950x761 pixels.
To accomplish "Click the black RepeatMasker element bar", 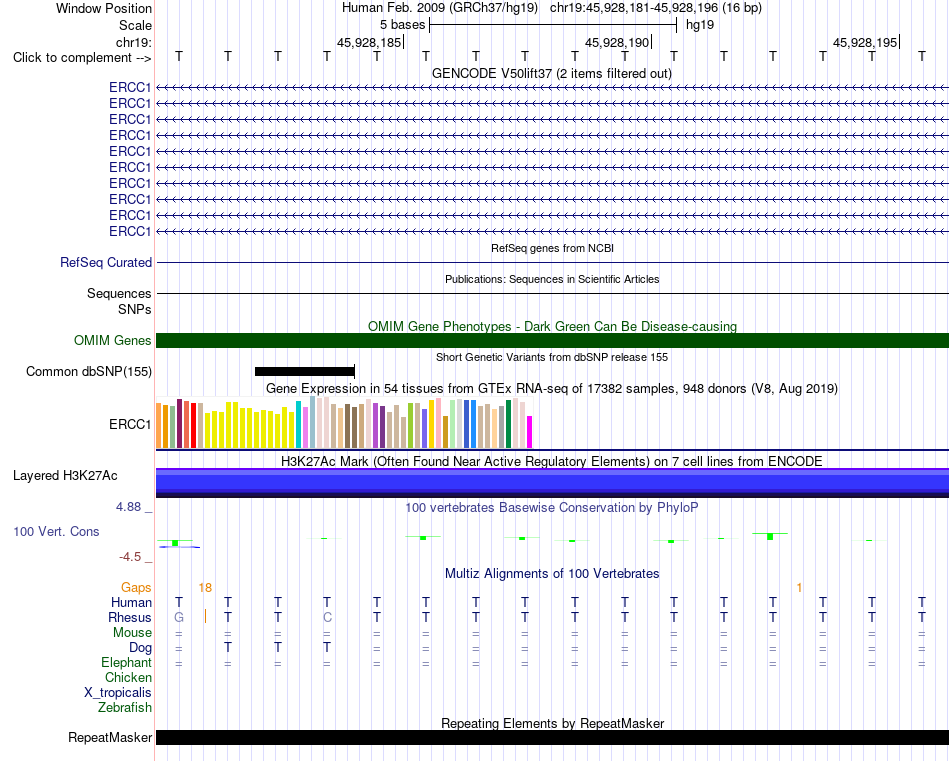I will click(x=552, y=737).
